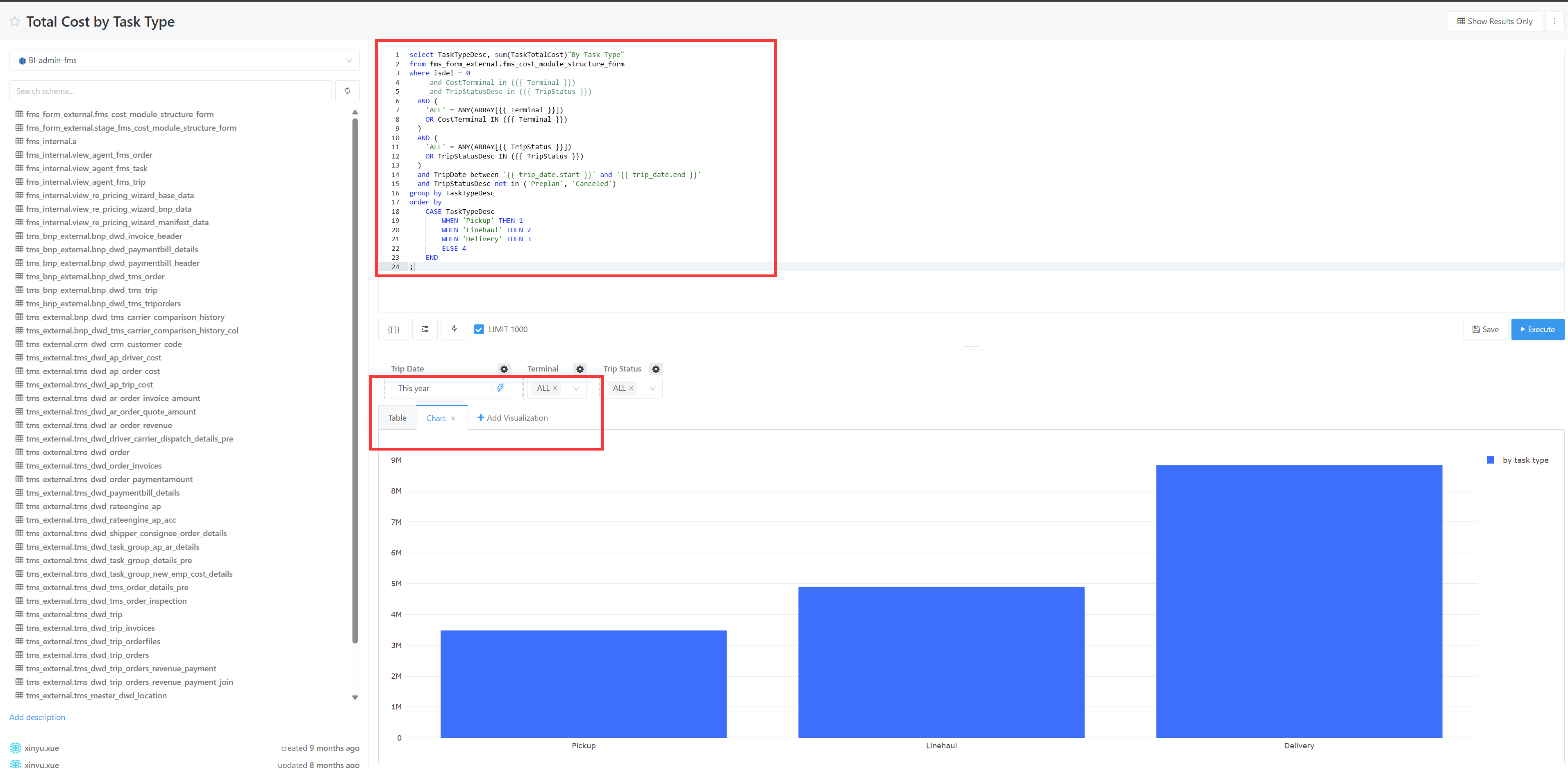Toggle the LIMIT 1000 checkbox
The image size is (1568, 768).
479,329
